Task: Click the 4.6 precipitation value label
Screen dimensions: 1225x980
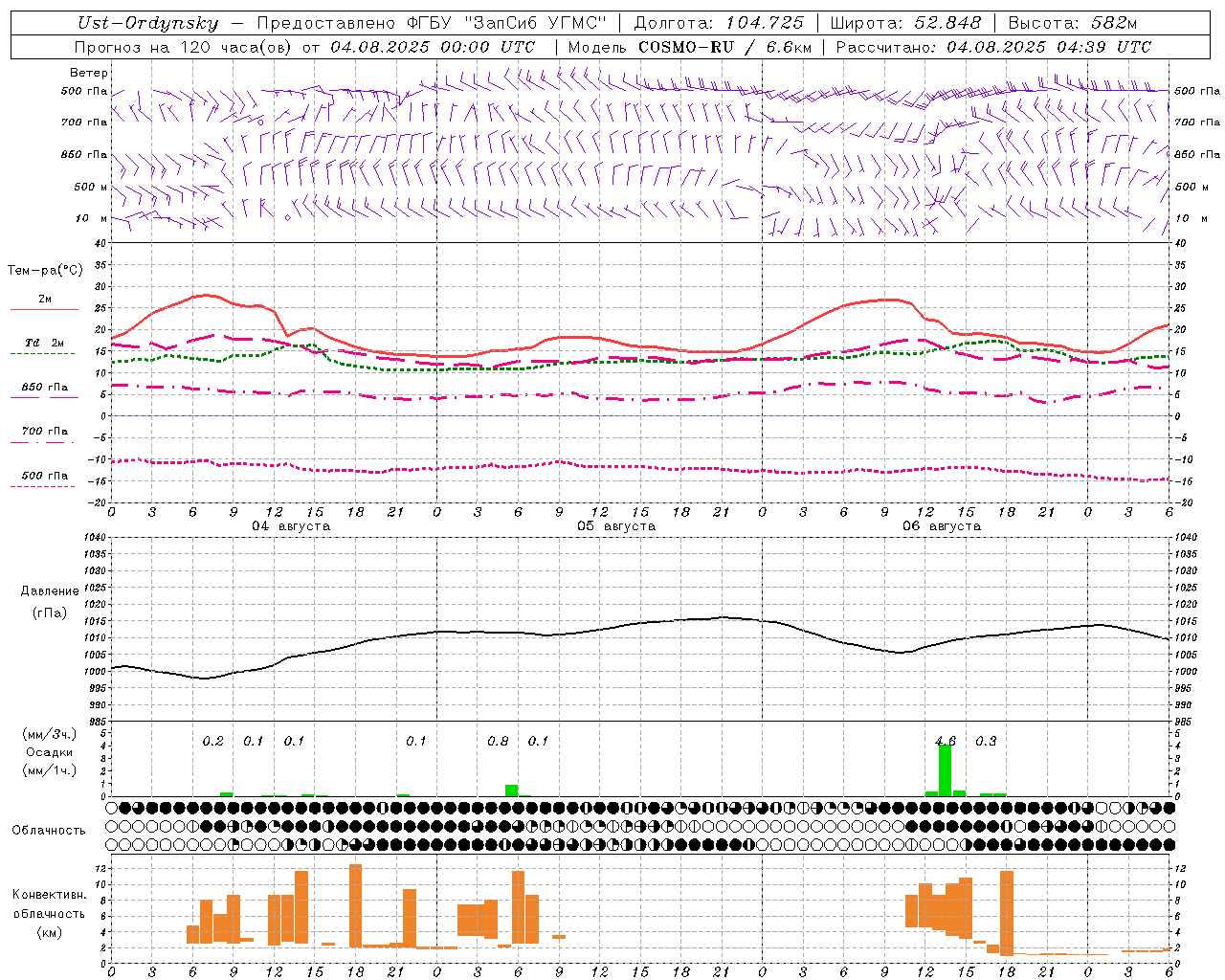Action: click(946, 741)
